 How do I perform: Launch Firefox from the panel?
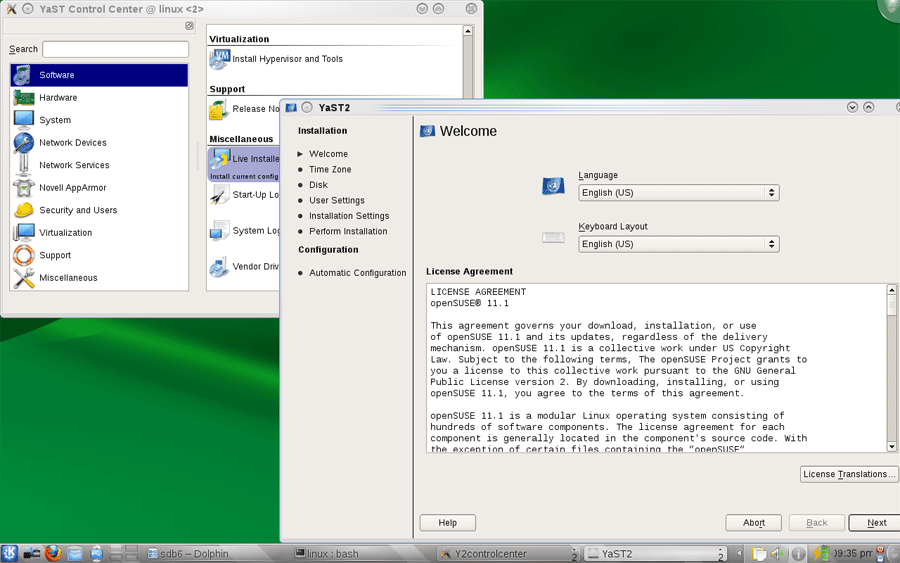click(53, 553)
